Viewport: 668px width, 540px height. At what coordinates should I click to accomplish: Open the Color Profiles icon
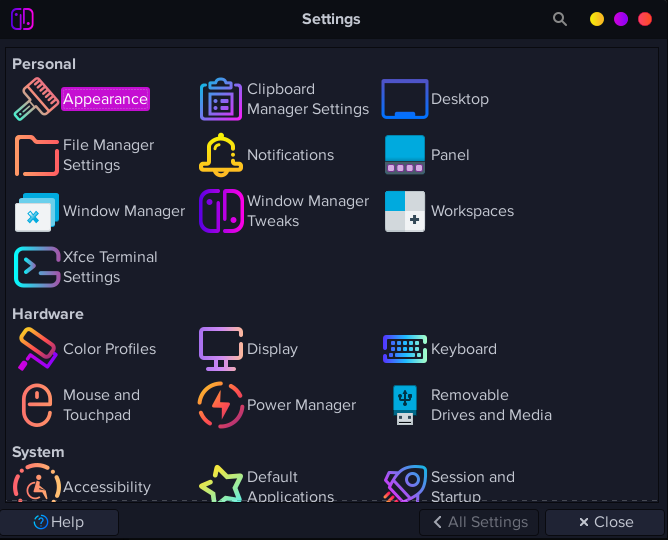(37, 349)
